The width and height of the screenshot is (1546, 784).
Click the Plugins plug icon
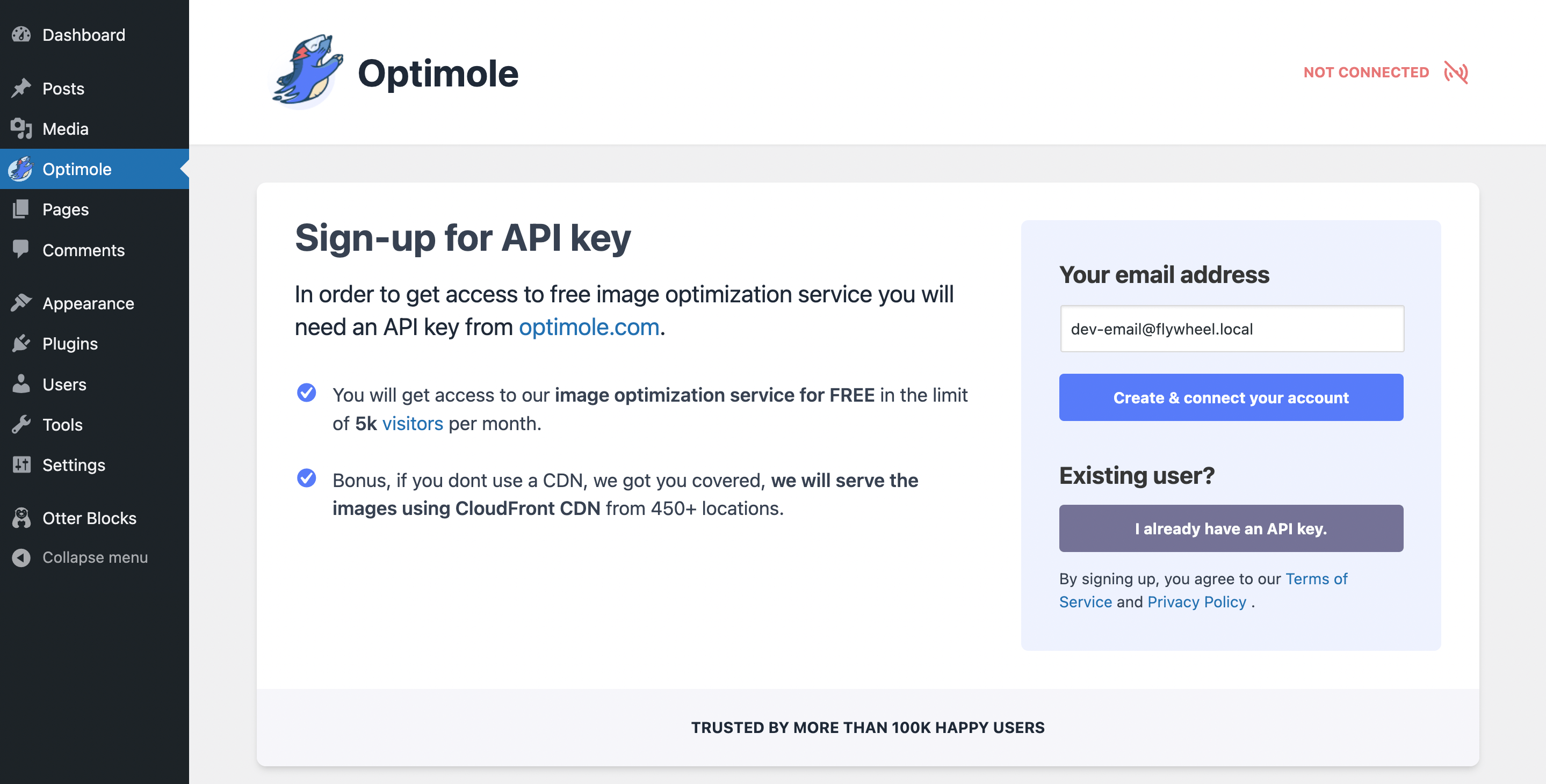pos(21,343)
